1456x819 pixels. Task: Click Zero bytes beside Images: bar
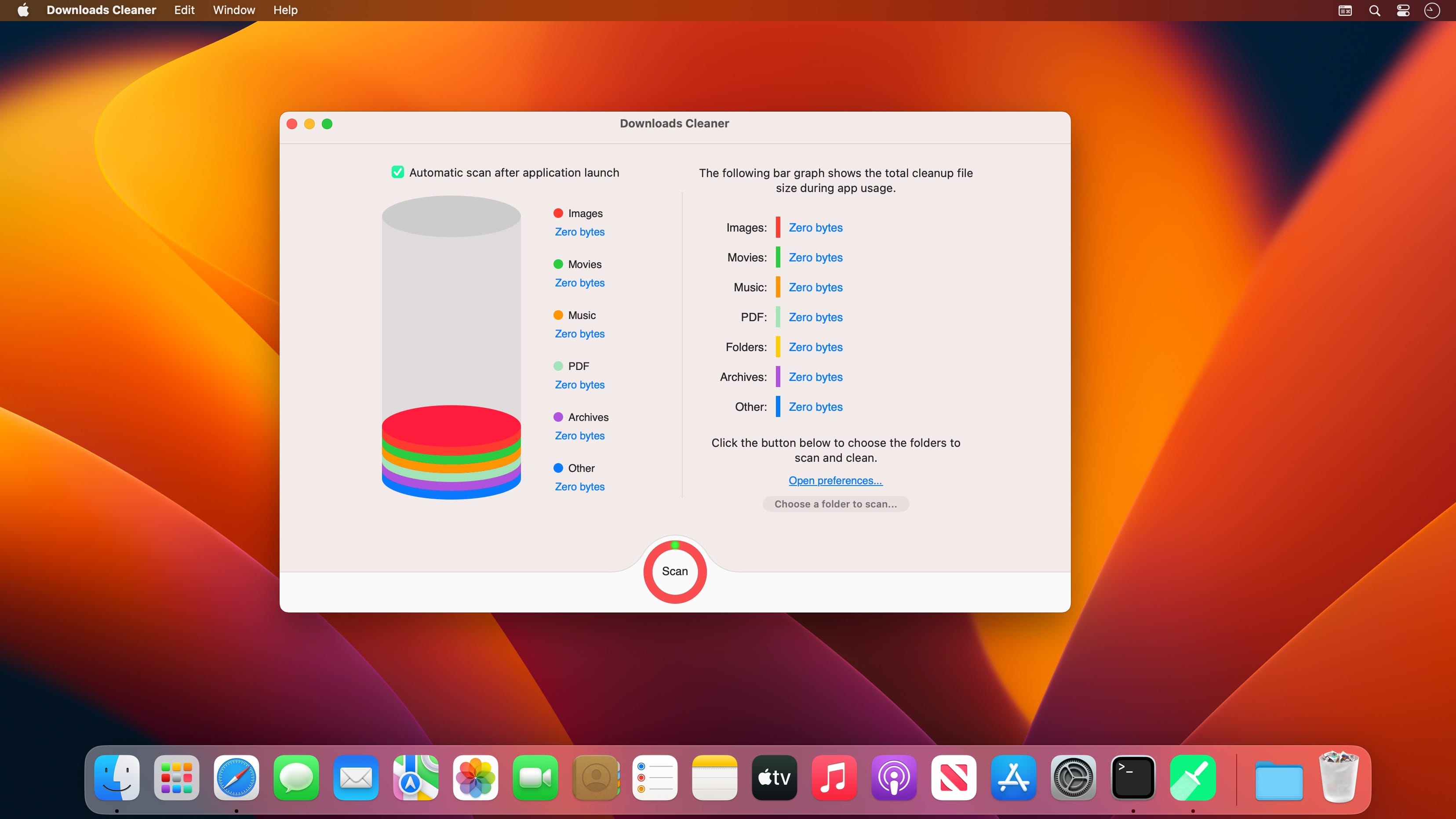point(815,228)
